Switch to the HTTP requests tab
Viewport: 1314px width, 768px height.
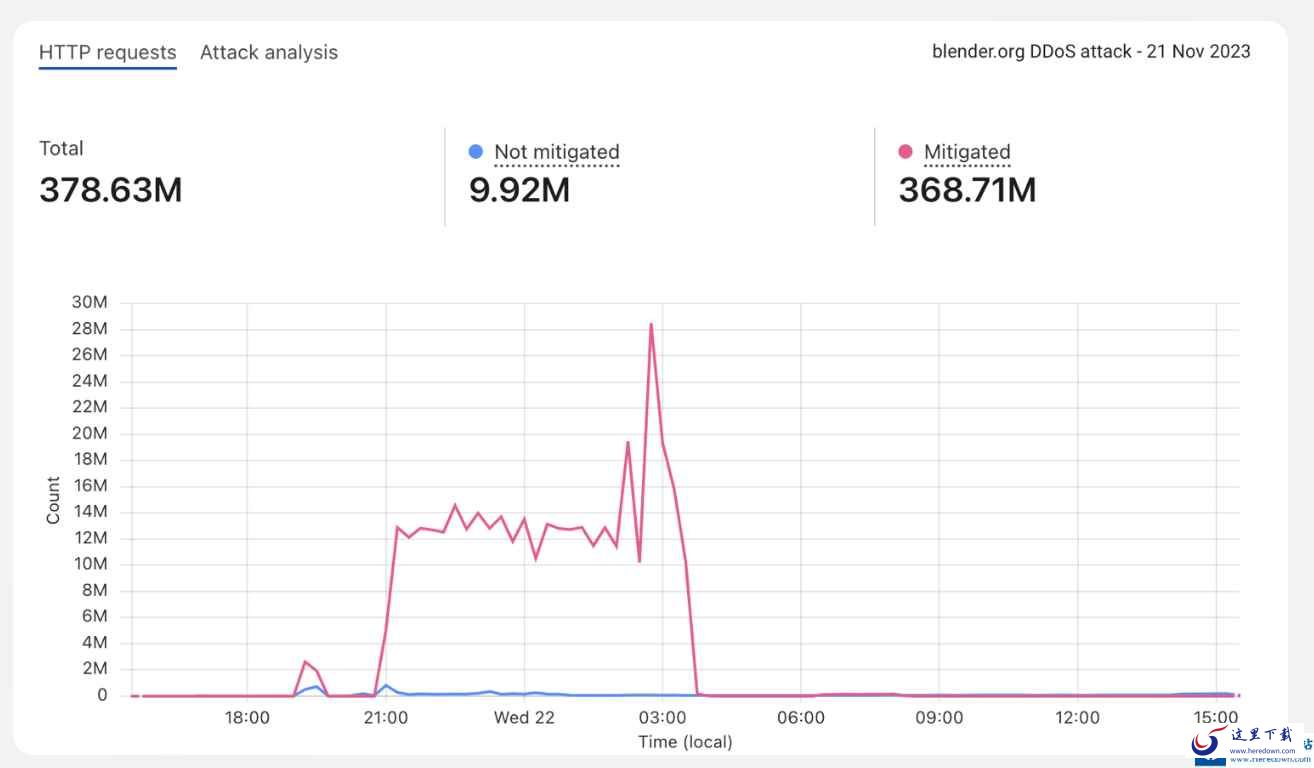(107, 53)
